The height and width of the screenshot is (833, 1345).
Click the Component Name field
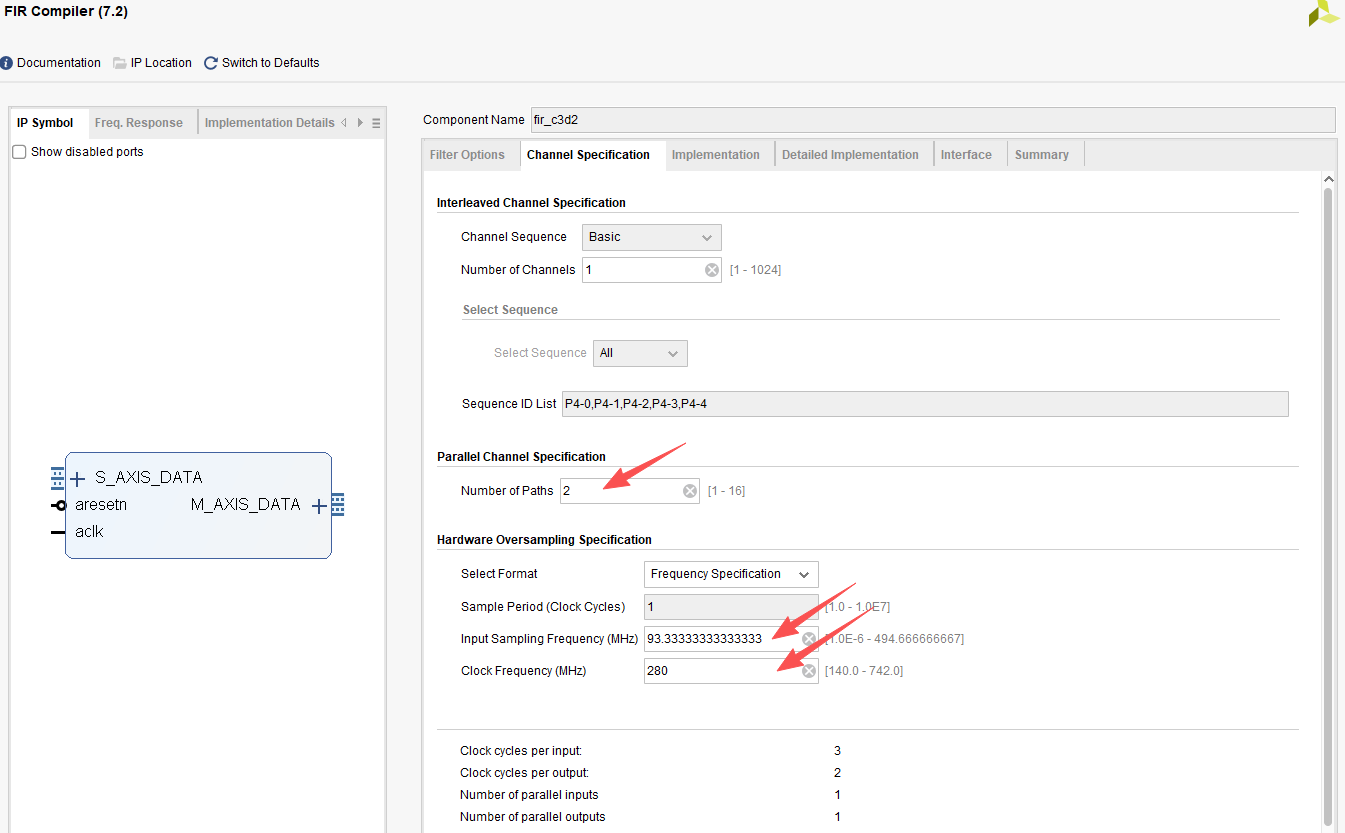[x=932, y=120]
